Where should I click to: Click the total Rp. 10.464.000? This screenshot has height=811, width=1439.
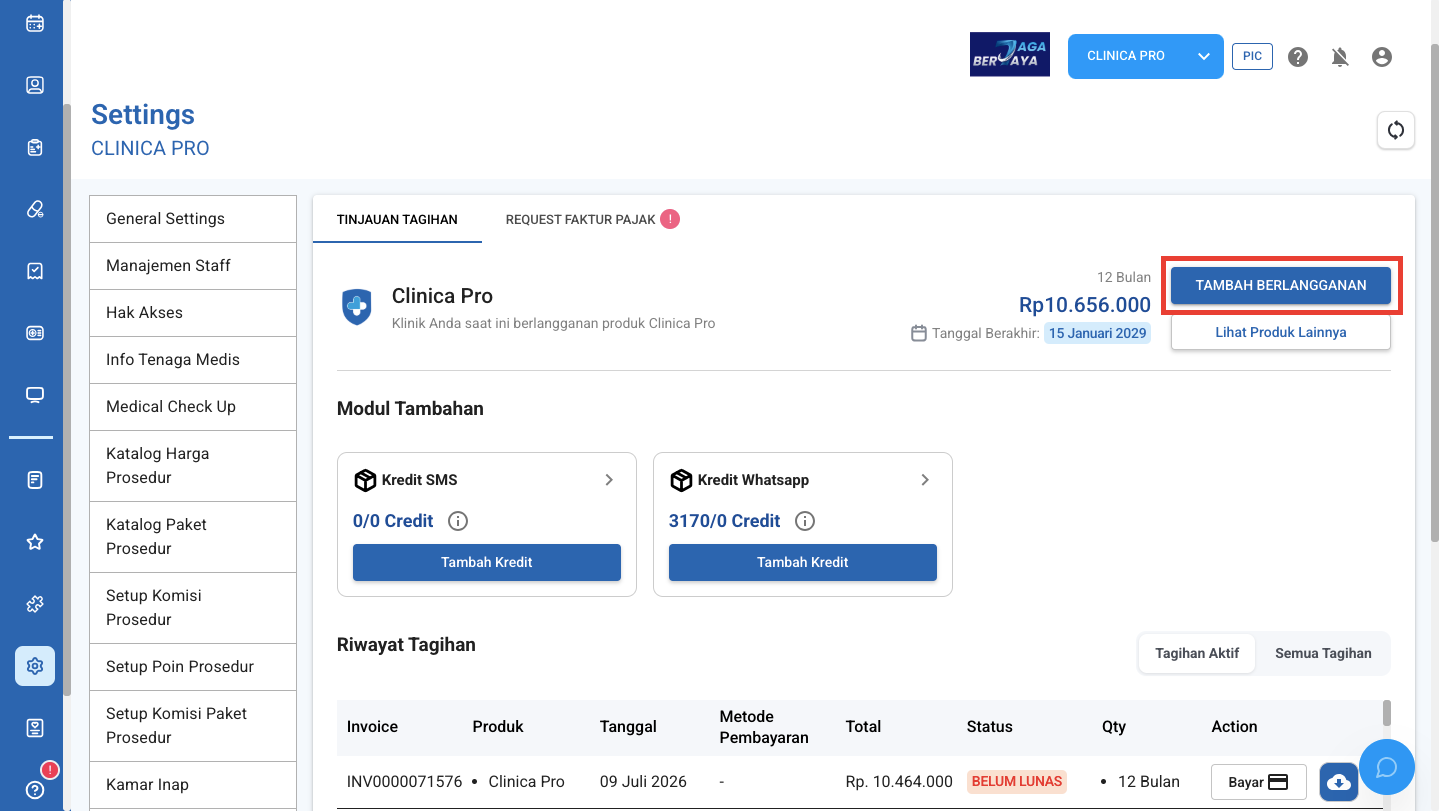(899, 782)
